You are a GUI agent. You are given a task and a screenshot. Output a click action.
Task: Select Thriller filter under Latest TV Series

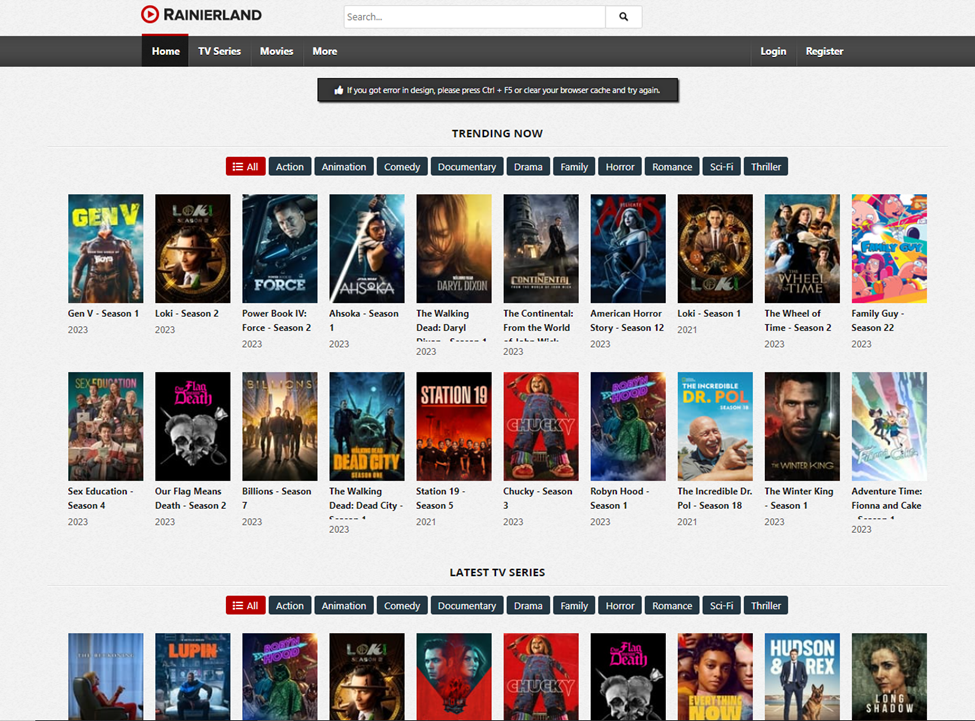click(x=765, y=605)
